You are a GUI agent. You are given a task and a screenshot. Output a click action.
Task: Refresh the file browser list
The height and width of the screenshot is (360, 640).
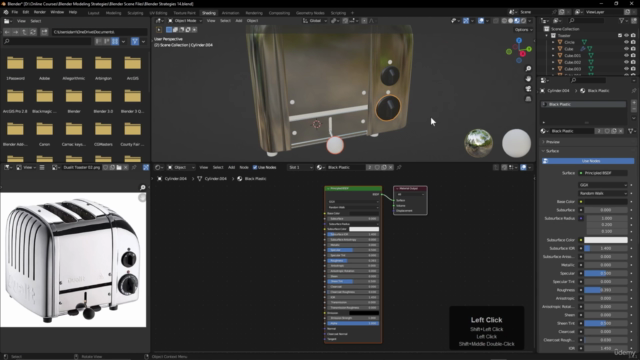33,32
